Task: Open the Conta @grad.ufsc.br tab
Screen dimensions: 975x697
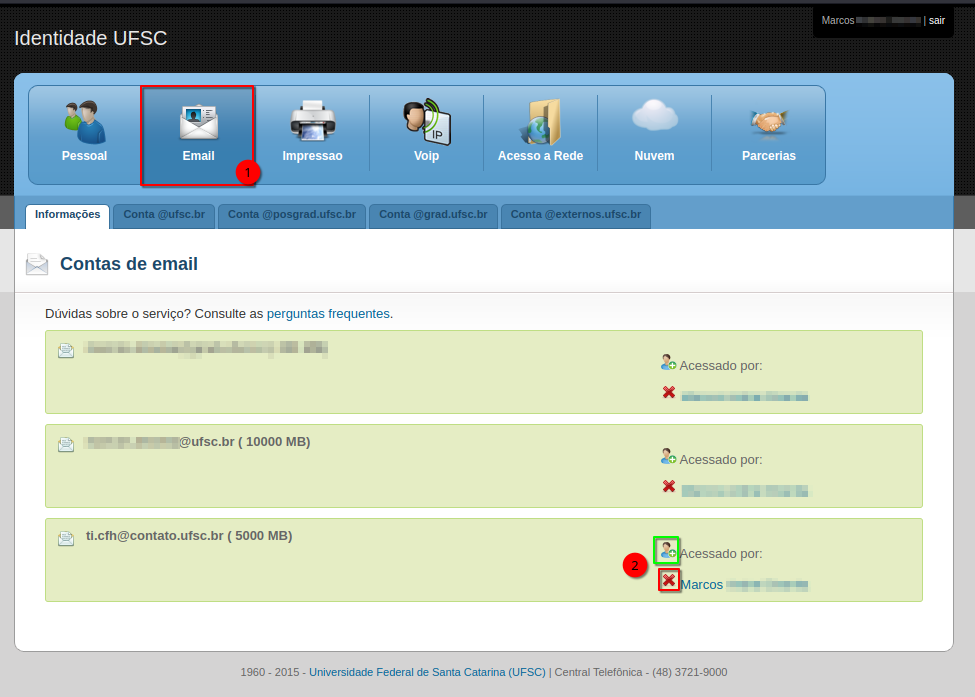Action: [433, 215]
